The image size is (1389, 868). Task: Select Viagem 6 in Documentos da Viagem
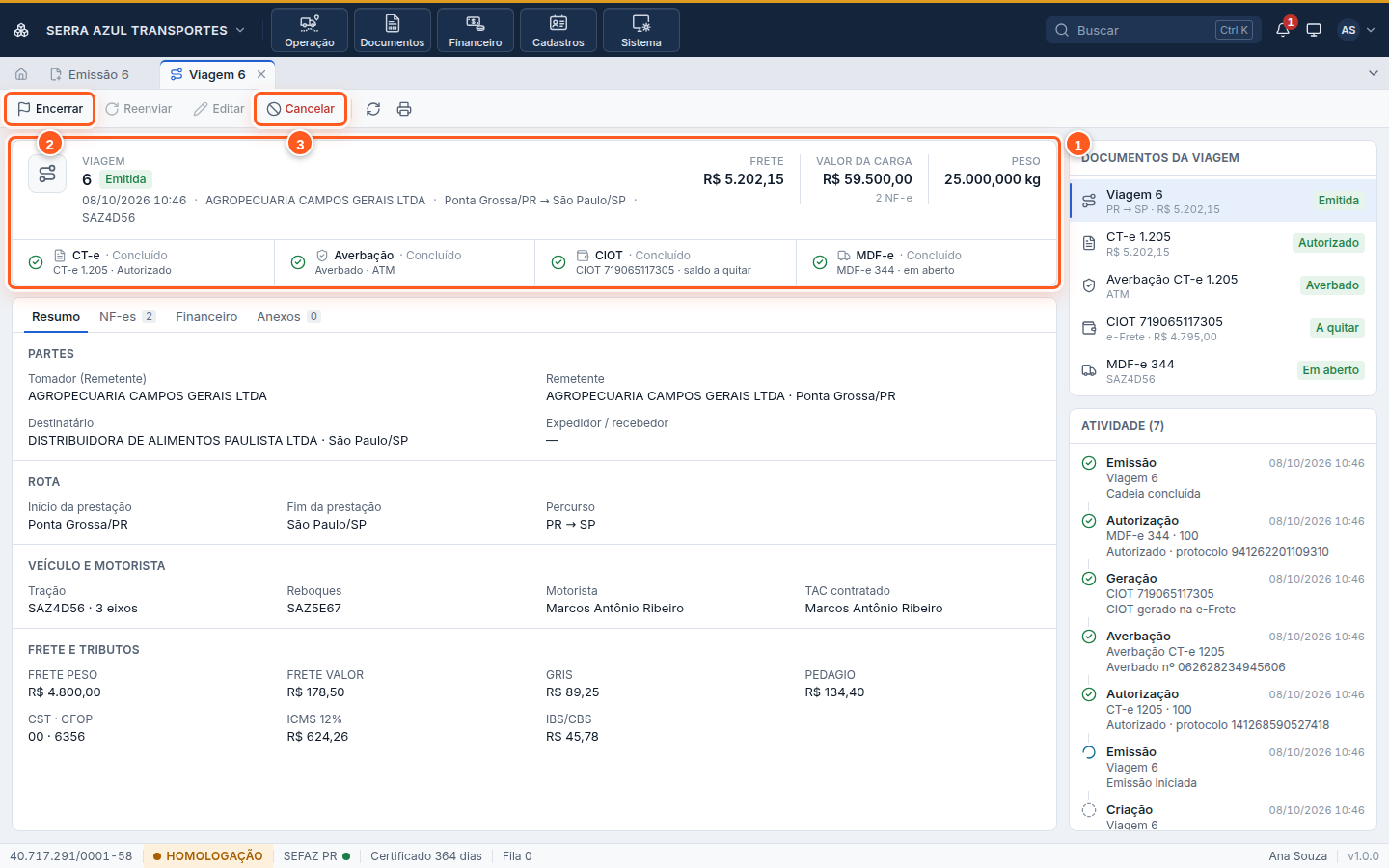pos(1223,201)
